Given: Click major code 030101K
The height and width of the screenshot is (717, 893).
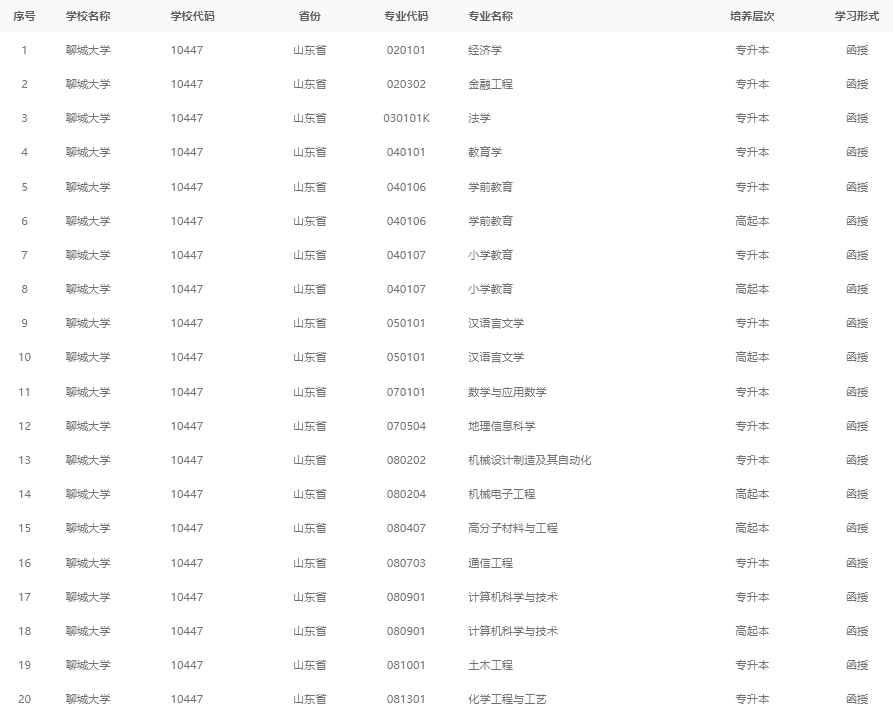Looking at the screenshot, I should pos(407,118).
